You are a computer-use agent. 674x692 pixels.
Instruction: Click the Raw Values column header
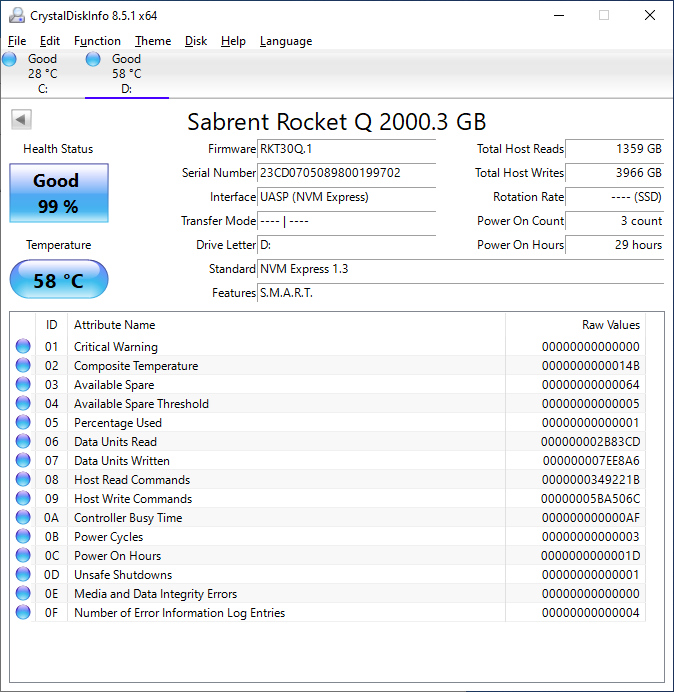pyautogui.click(x=610, y=325)
